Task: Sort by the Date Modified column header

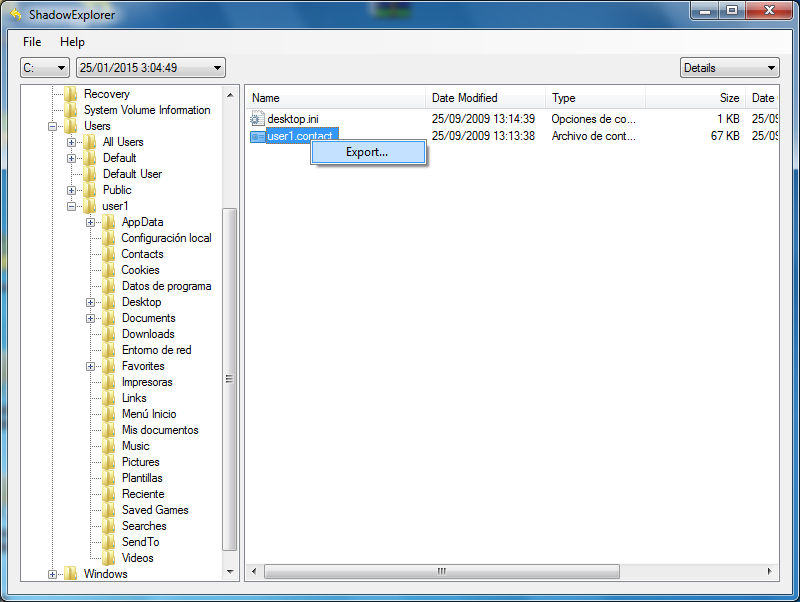Action: [x=485, y=97]
